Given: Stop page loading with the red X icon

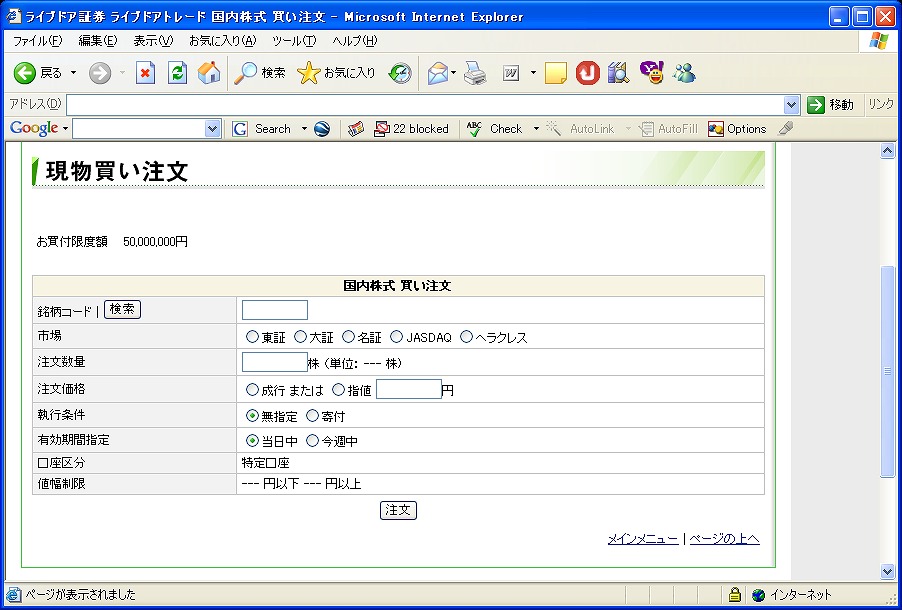Looking at the screenshot, I should (146, 73).
